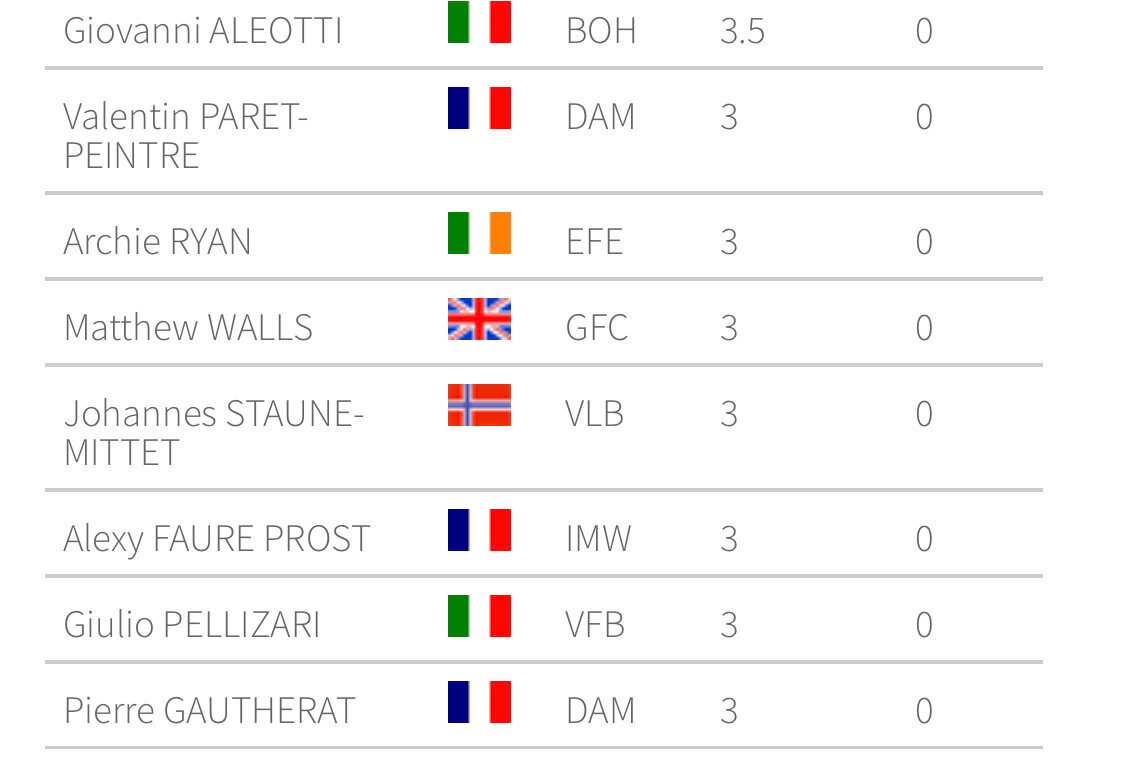1125x763 pixels.
Task: Select the Pierre GAUTHERAT name
Action: [209, 711]
